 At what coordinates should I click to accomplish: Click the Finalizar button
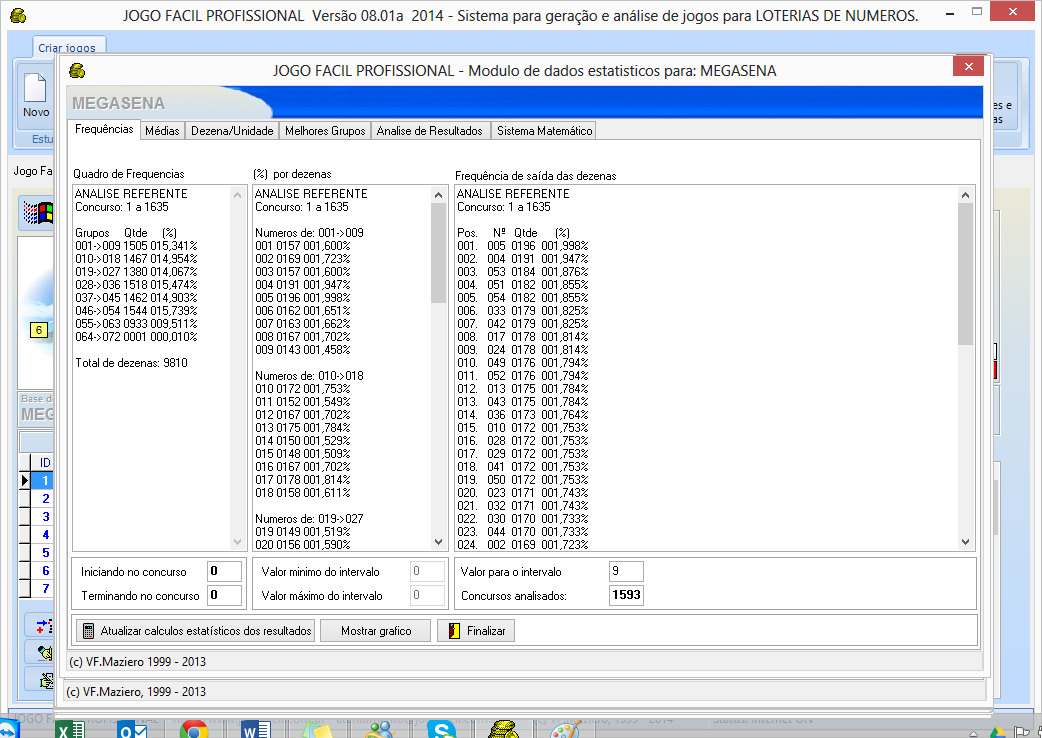(476, 631)
